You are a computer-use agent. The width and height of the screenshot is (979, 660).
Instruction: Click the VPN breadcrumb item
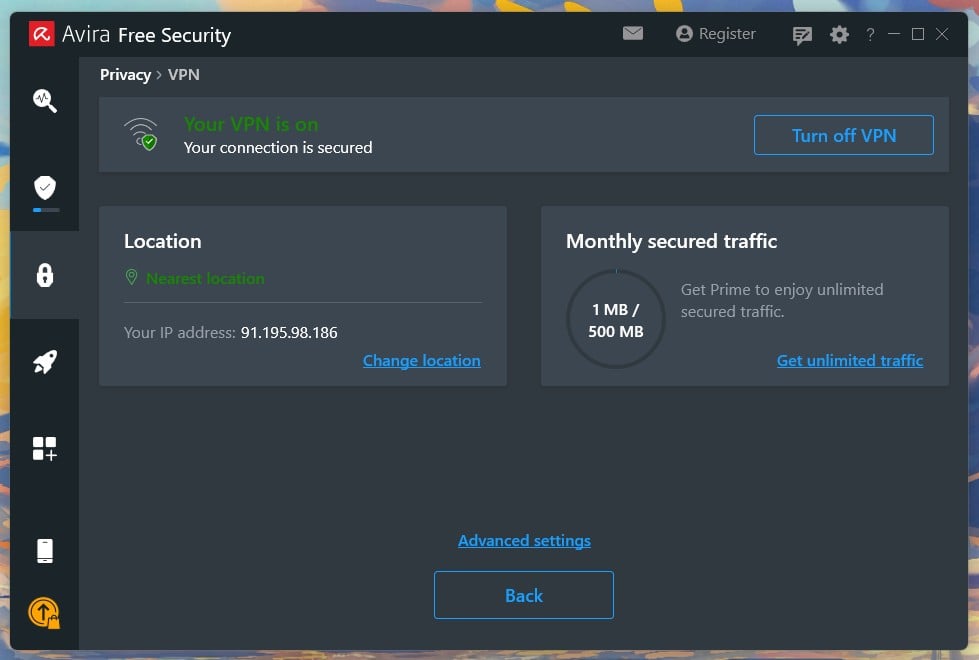(184, 75)
